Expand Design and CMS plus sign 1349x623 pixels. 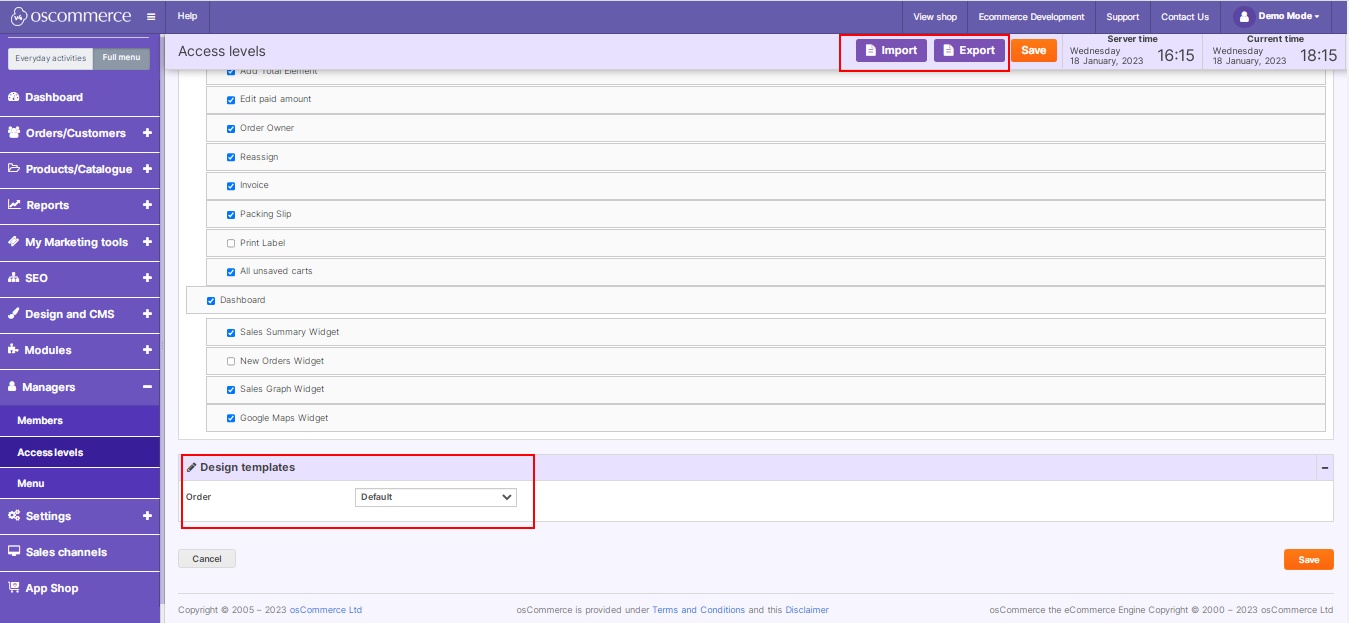pos(147,314)
